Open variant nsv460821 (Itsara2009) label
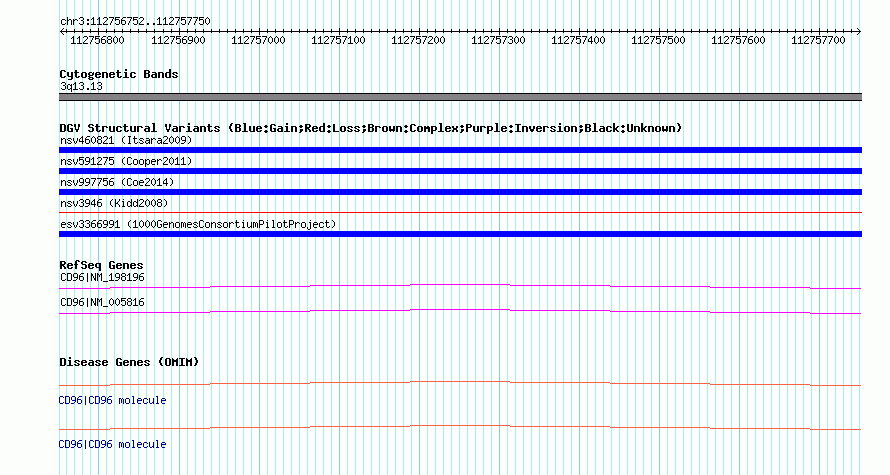Image resolution: width=890 pixels, height=475 pixels. (126, 140)
